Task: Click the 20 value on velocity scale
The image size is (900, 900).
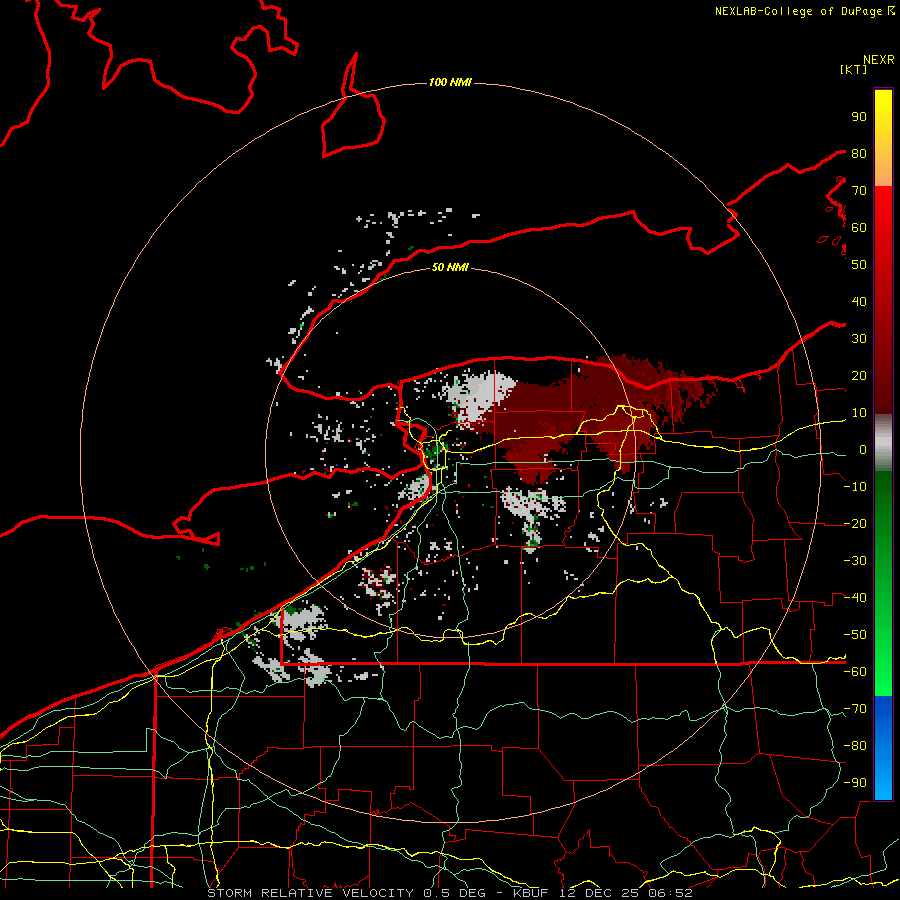Action: coord(859,375)
